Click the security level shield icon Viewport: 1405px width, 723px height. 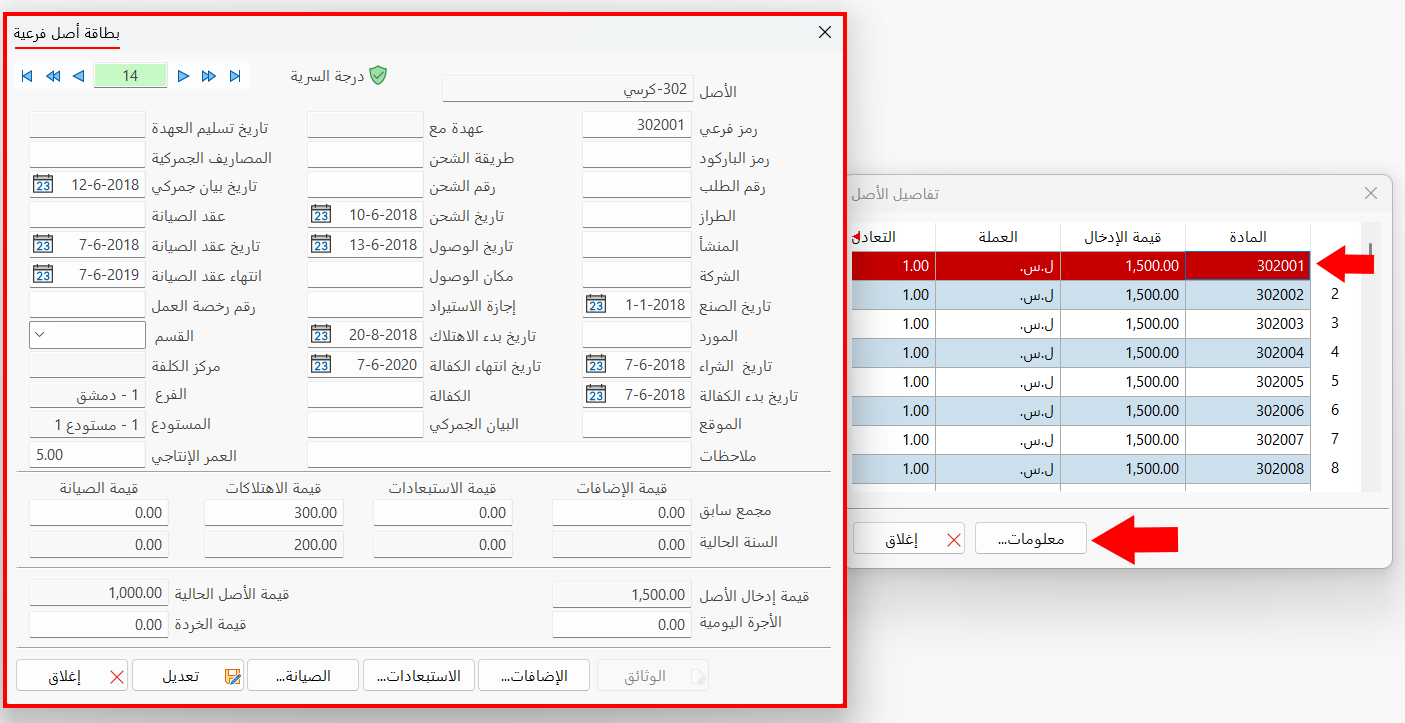click(x=377, y=76)
